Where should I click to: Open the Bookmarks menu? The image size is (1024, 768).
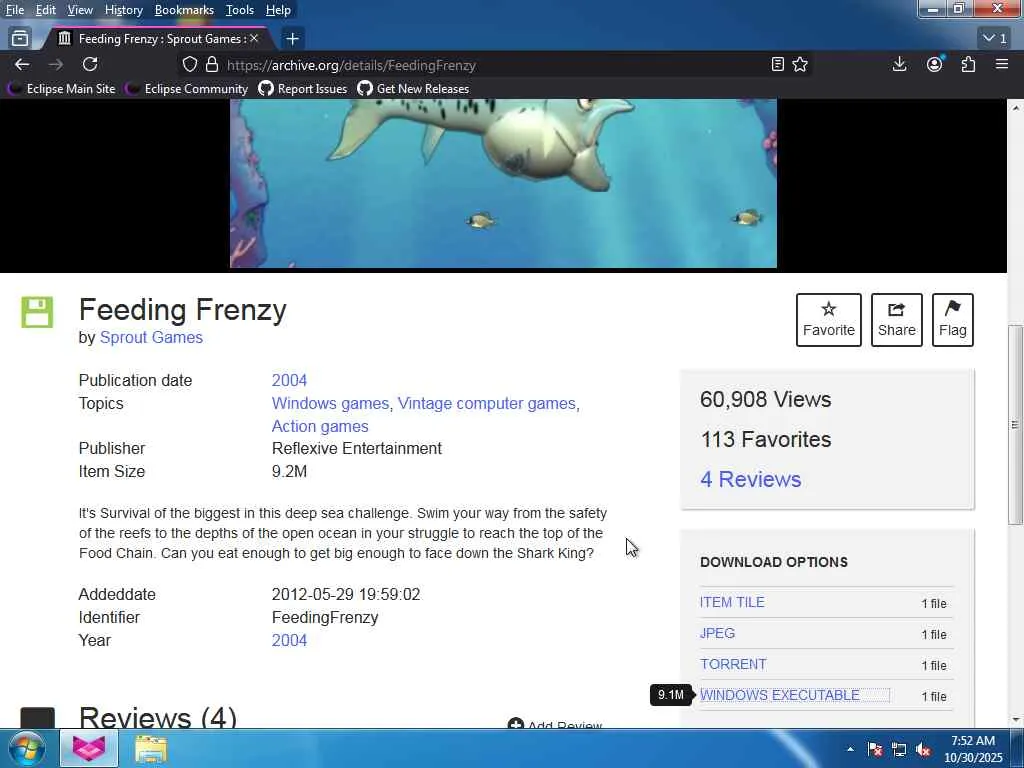pos(184,10)
